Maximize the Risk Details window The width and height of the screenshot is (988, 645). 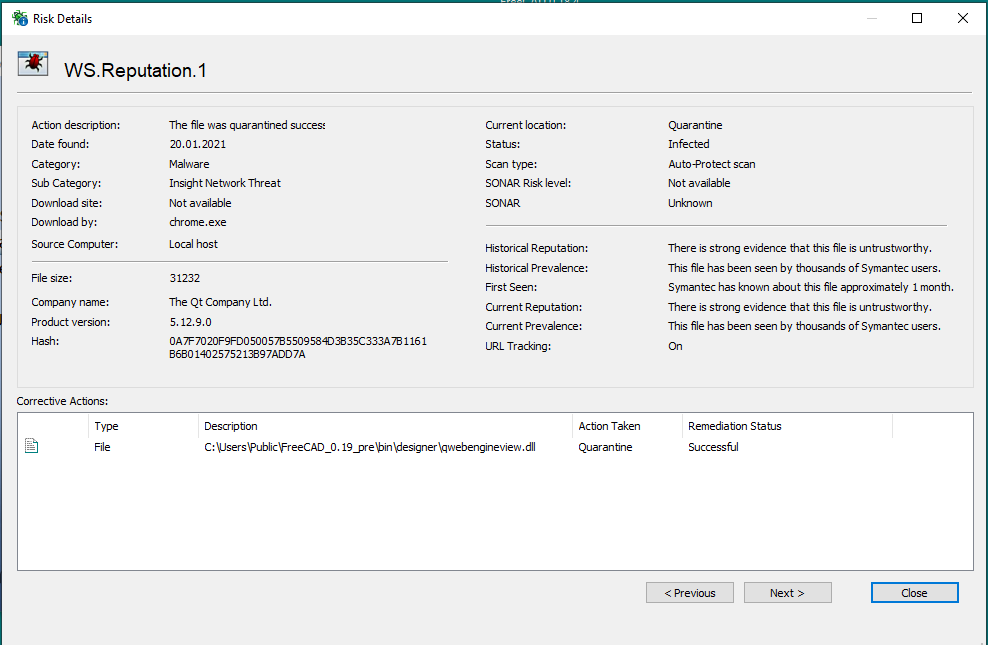[917, 18]
